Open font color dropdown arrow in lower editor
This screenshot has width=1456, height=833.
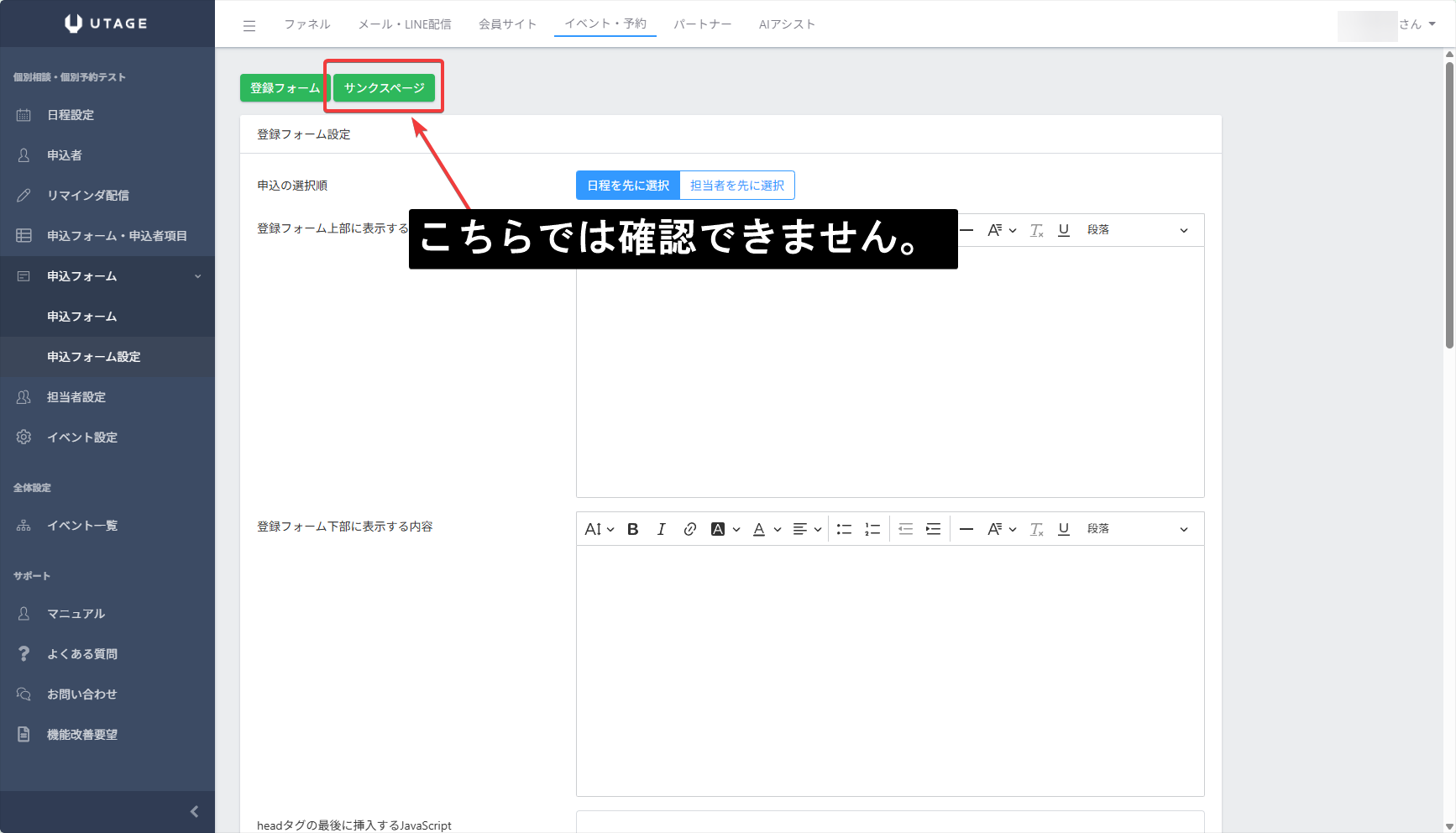pyautogui.click(x=778, y=530)
